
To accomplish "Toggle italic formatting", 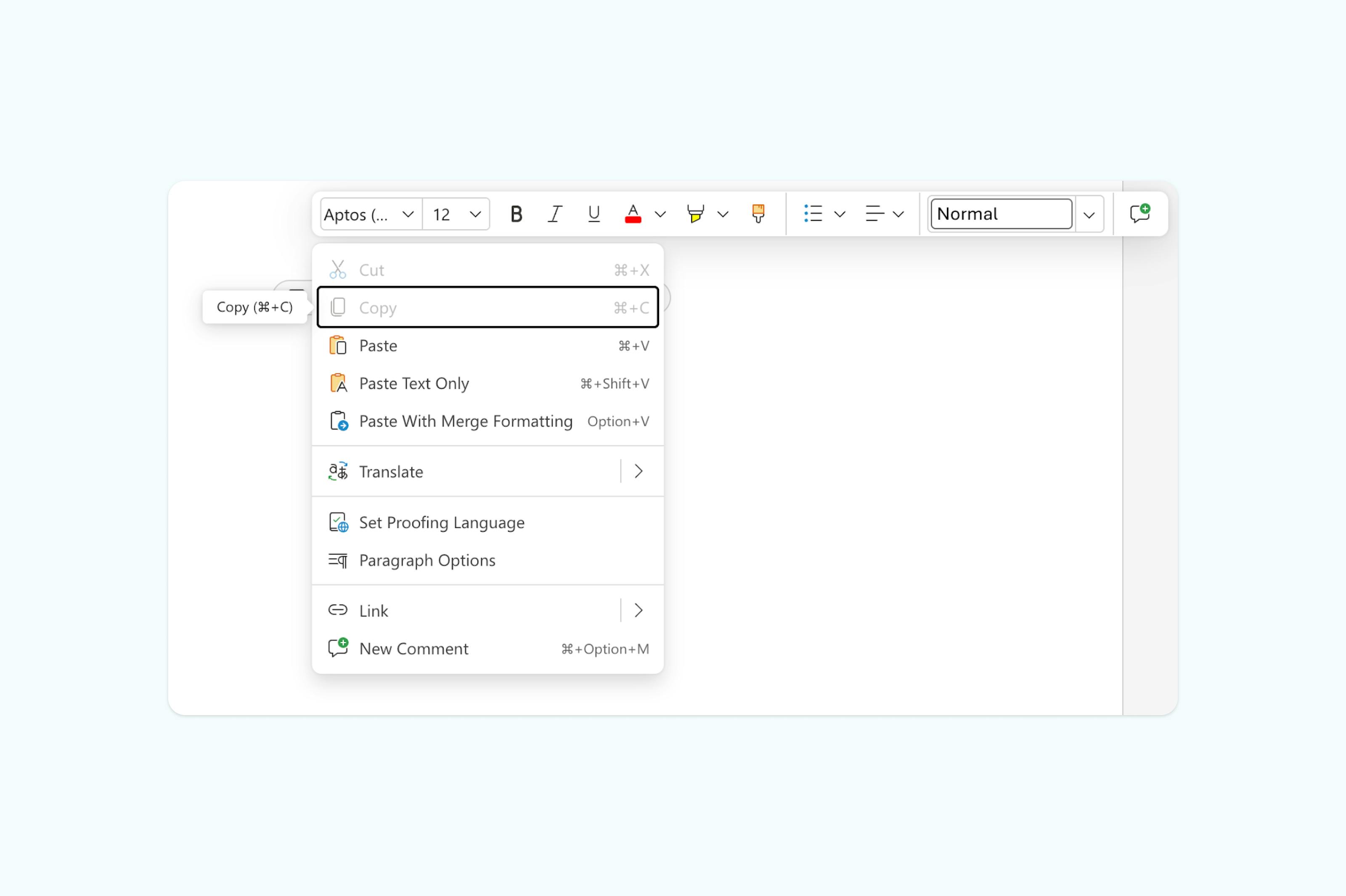I will click(x=554, y=214).
